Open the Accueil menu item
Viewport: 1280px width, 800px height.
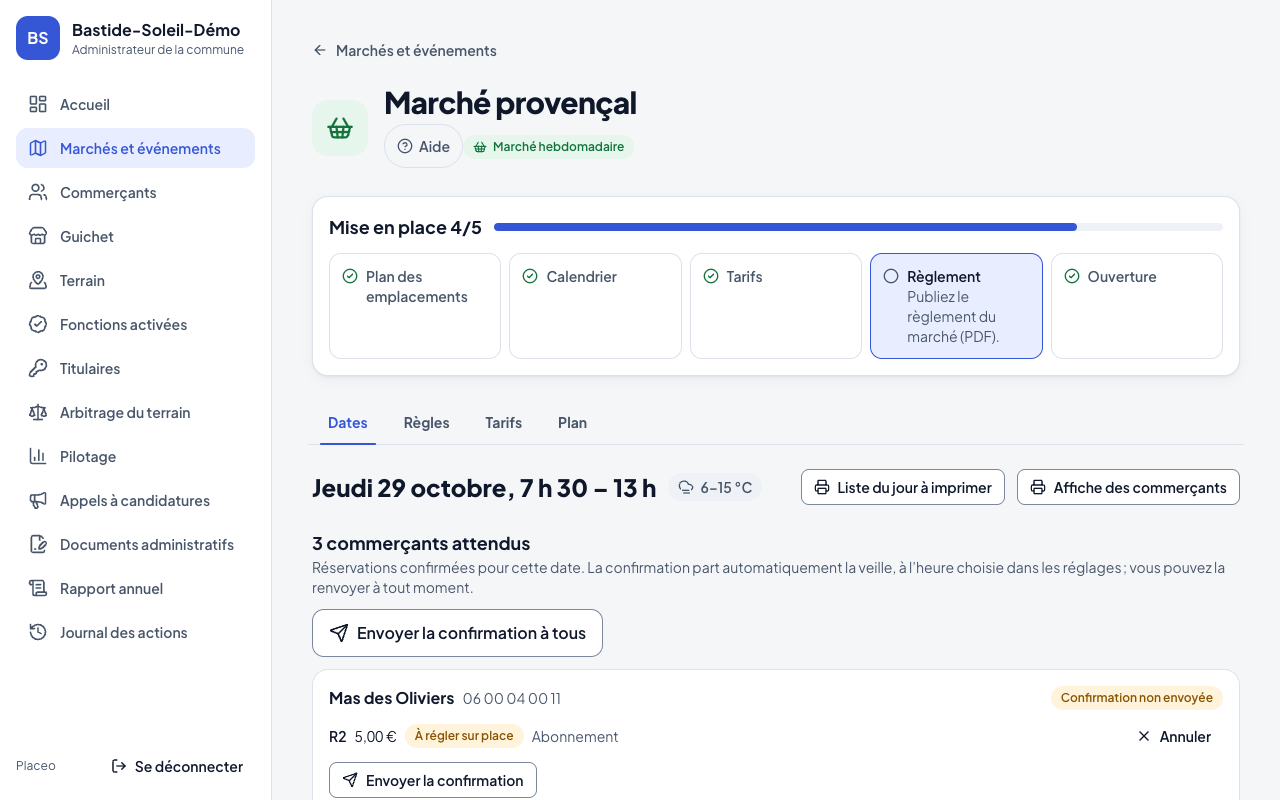[135, 104]
